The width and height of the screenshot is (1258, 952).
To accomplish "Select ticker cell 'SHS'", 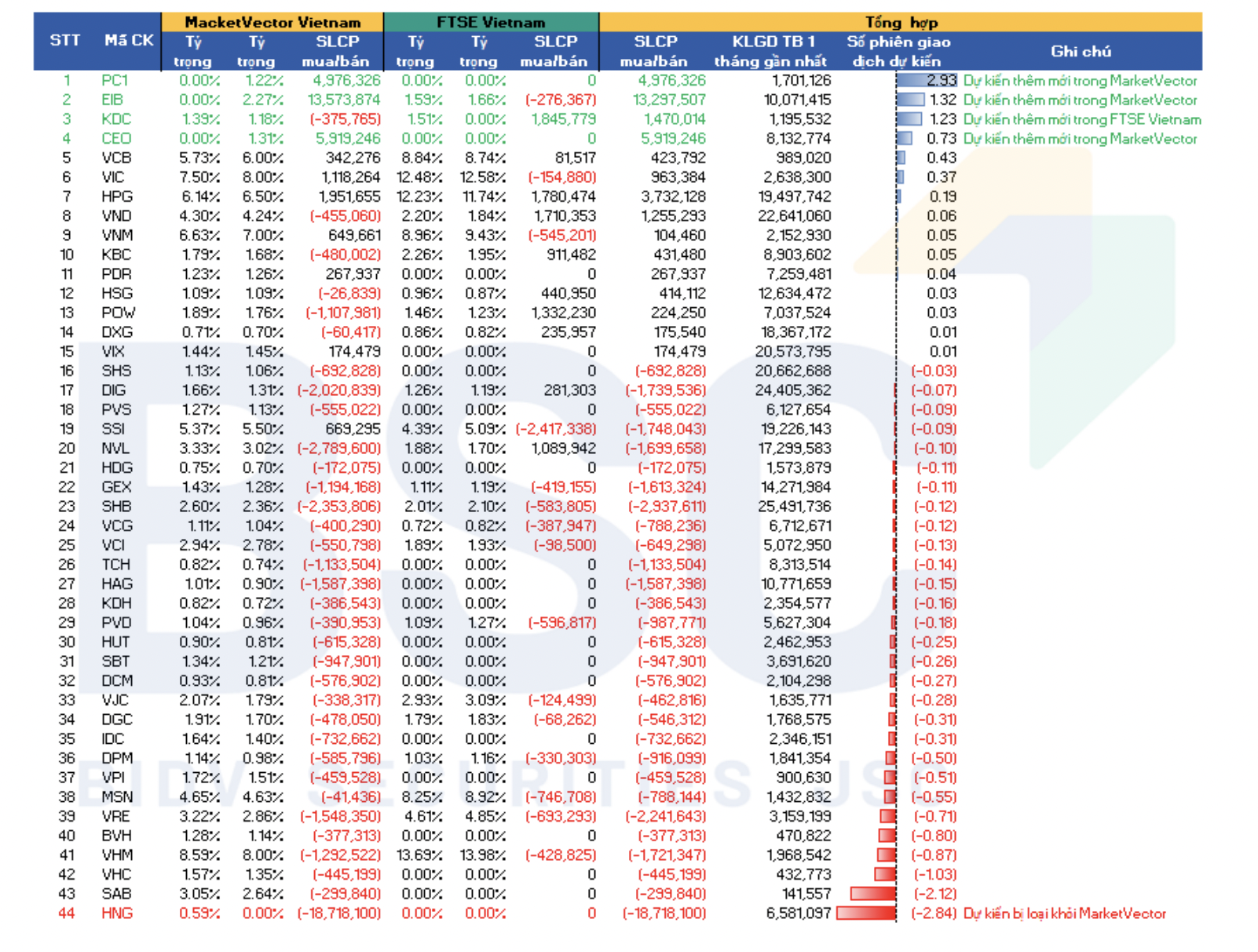I will [116, 371].
